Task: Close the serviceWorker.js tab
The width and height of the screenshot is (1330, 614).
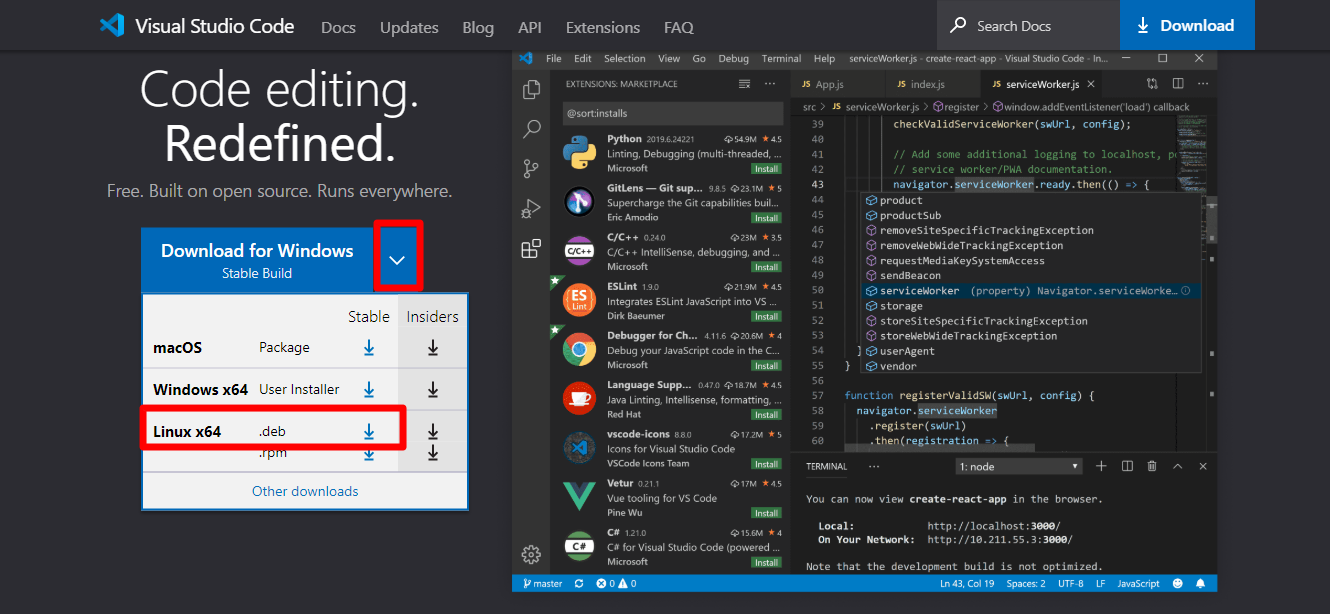Action: (1091, 84)
